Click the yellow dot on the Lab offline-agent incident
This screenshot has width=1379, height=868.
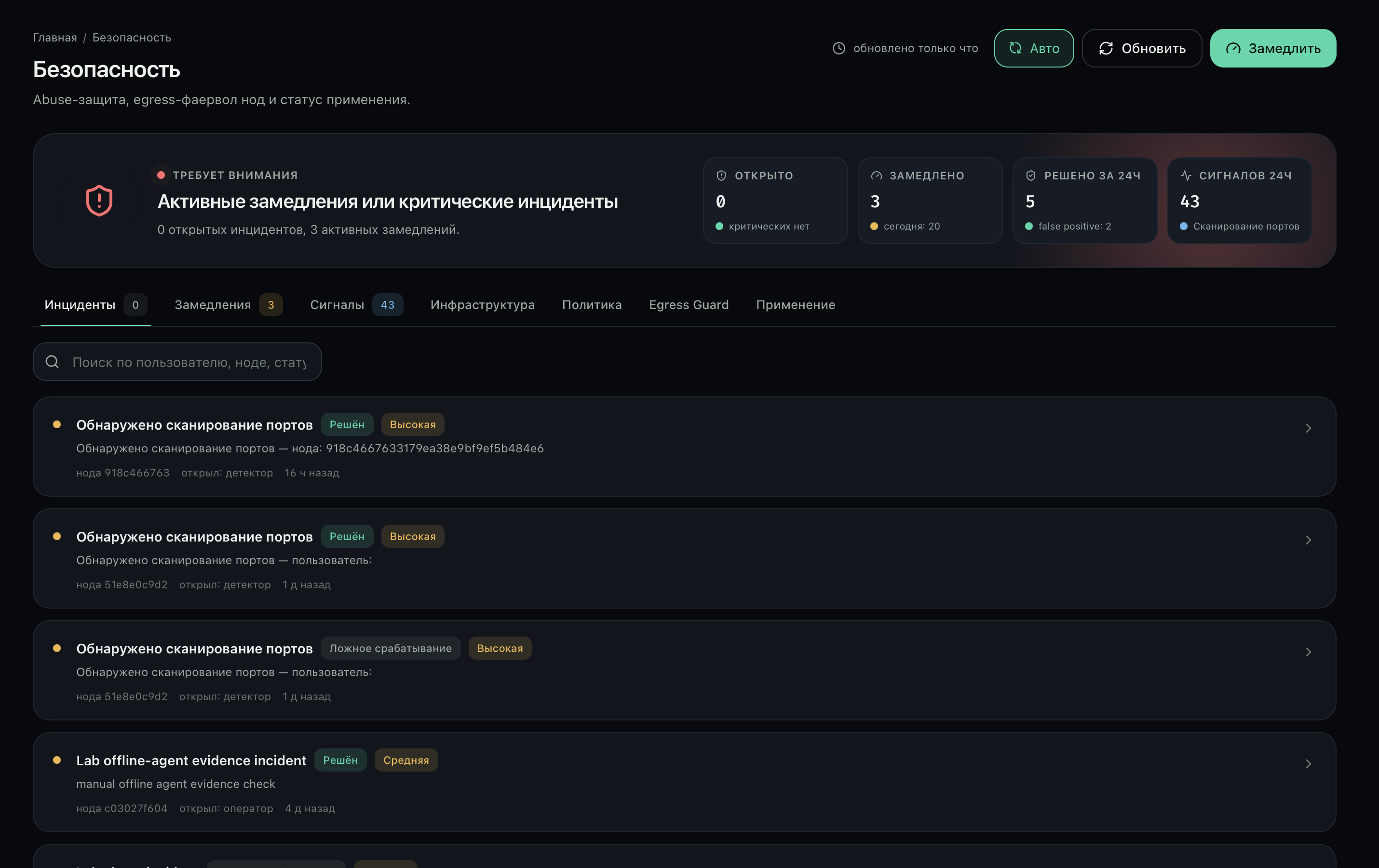click(57, 760)
